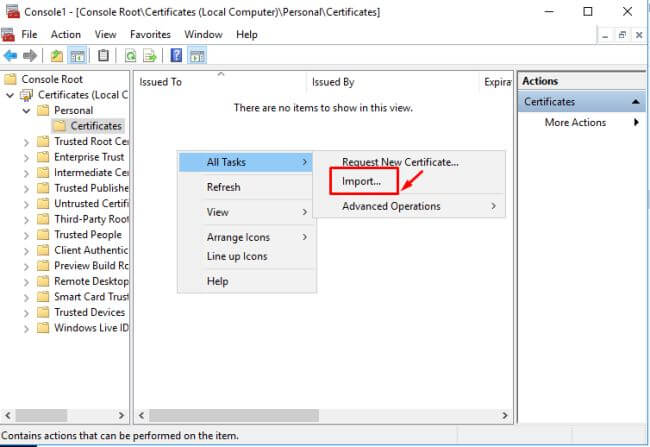Click the Trusted Devices folder icon
This screenshot has width=650, height=447.
coord(43,312)
